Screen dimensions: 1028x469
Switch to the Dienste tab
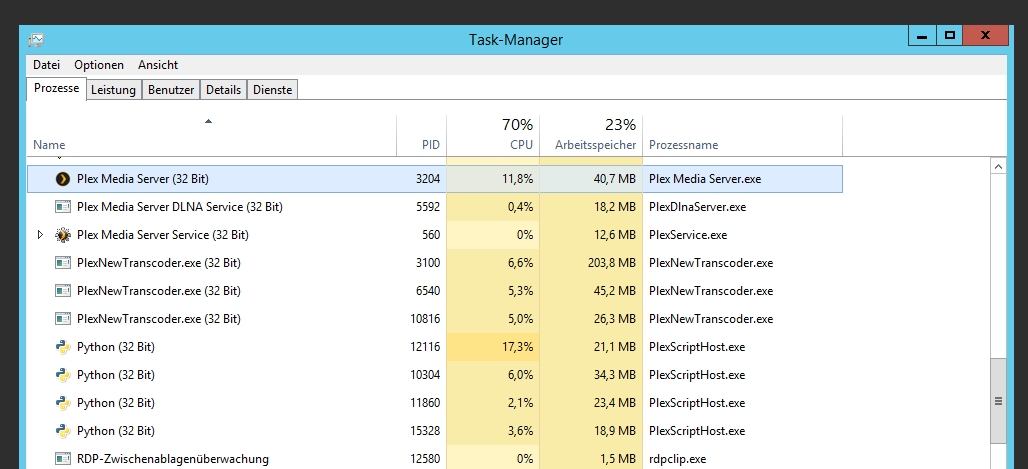(273, 90)
